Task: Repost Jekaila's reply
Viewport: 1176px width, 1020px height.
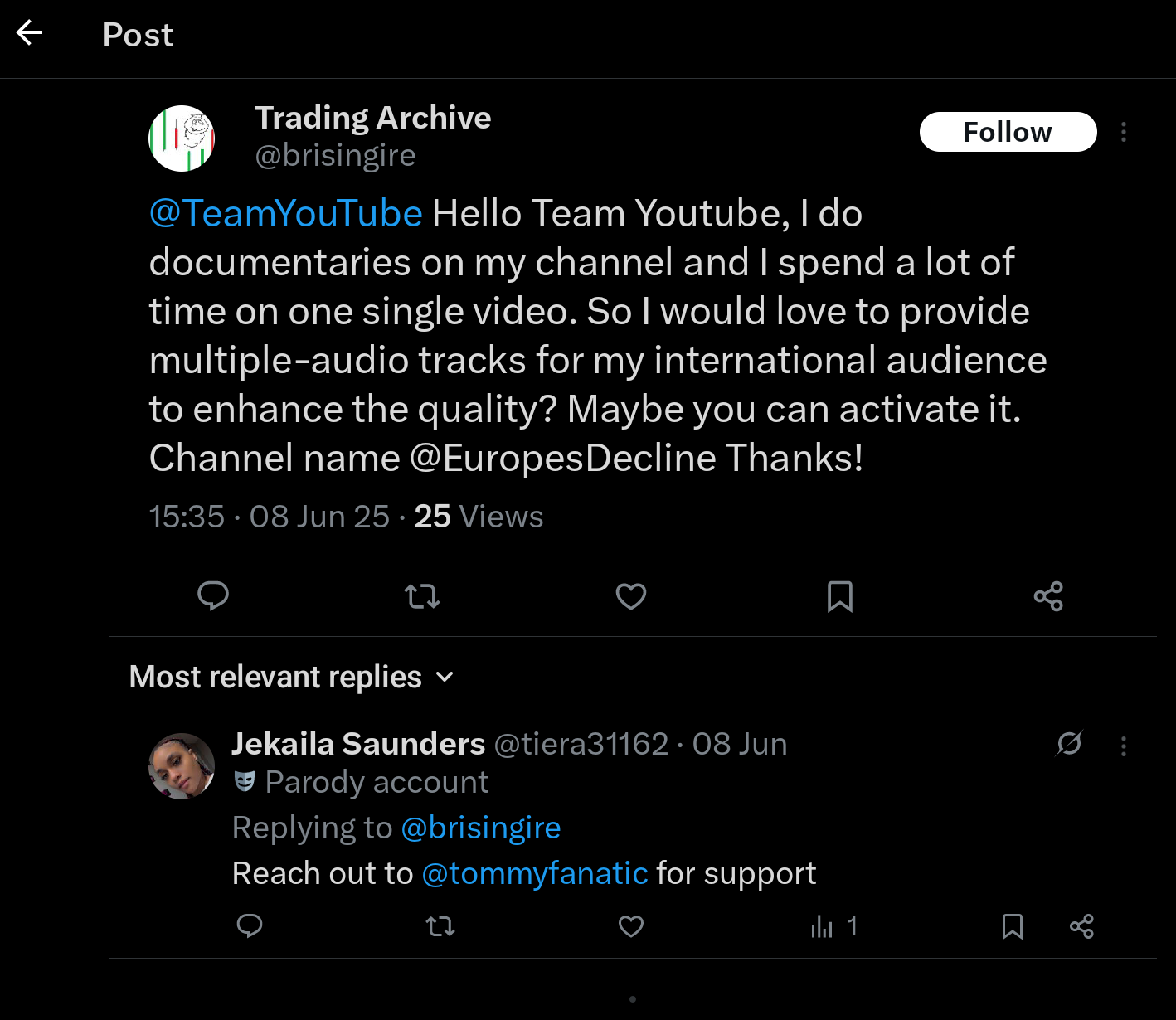Action: point(440,926)
